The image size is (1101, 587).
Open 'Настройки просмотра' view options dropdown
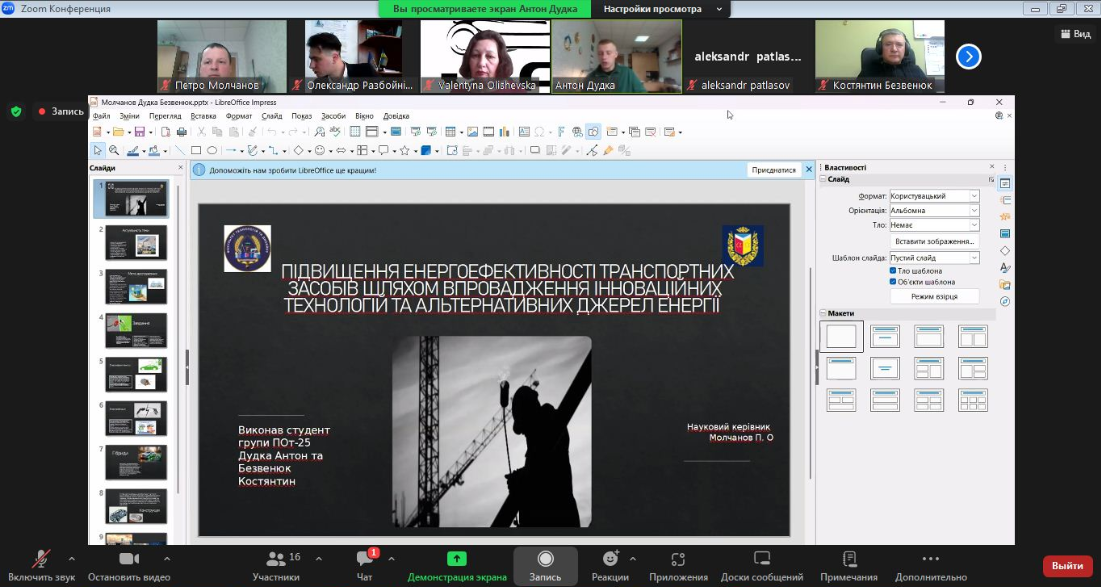pyautogui.click(x=659, y=8)
